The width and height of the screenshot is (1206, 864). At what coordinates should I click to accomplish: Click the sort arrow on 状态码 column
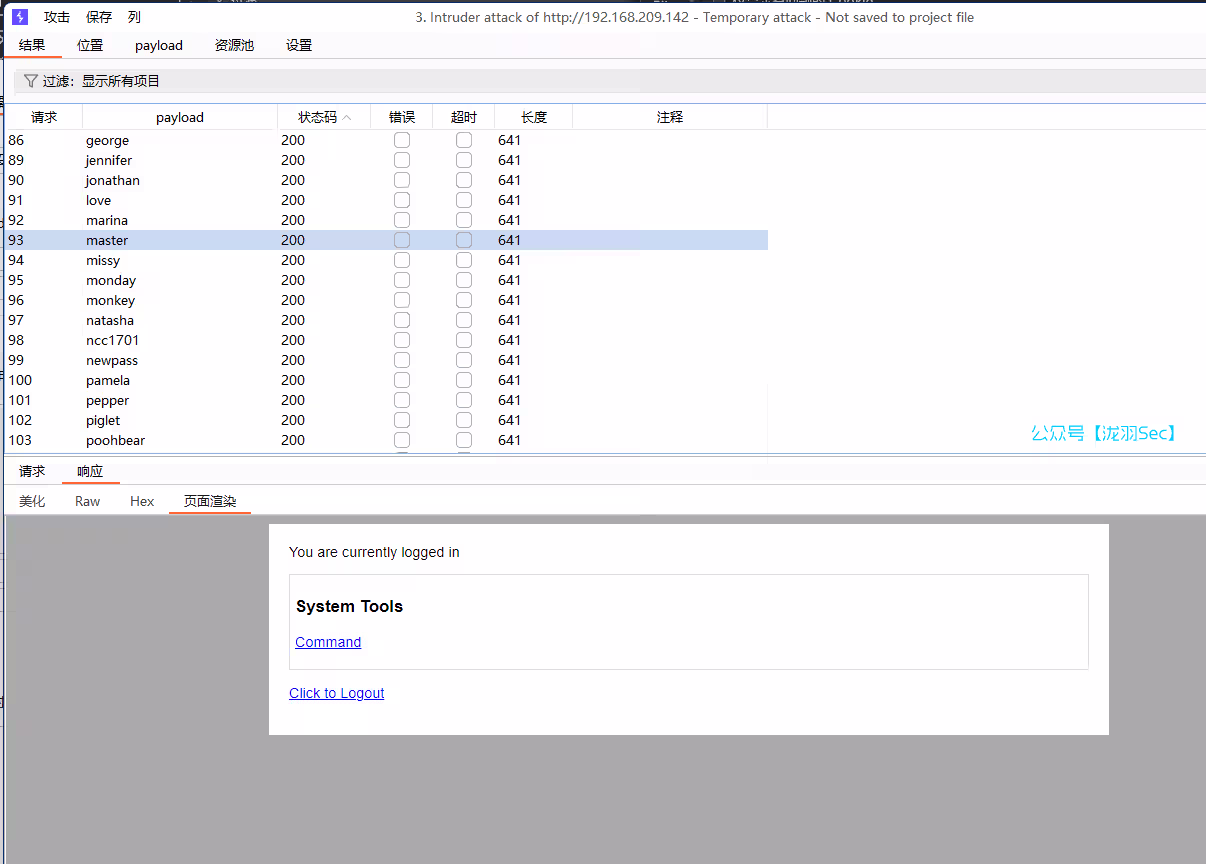coord(347,118)
